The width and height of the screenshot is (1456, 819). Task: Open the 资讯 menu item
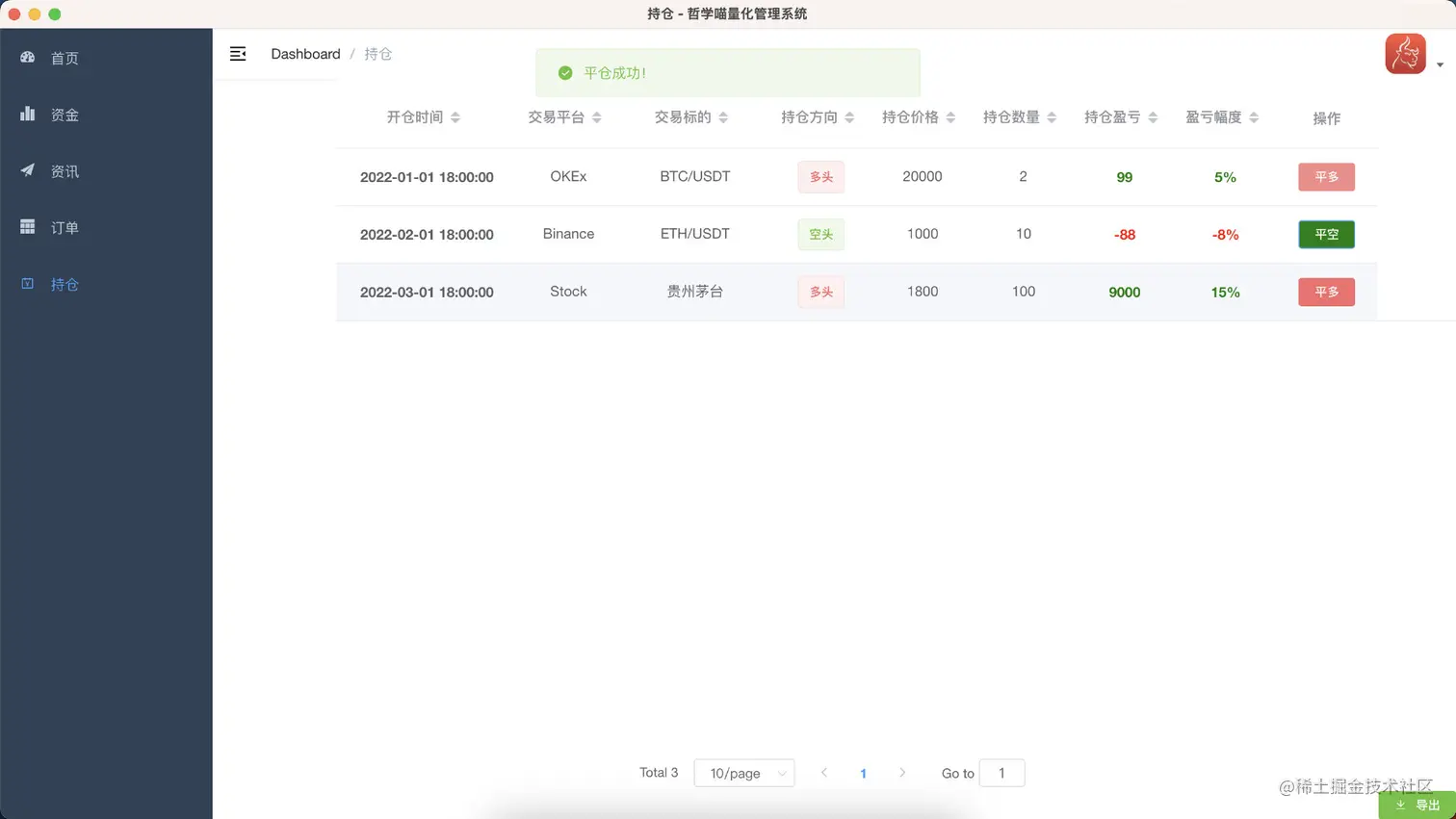coord(106,171)
